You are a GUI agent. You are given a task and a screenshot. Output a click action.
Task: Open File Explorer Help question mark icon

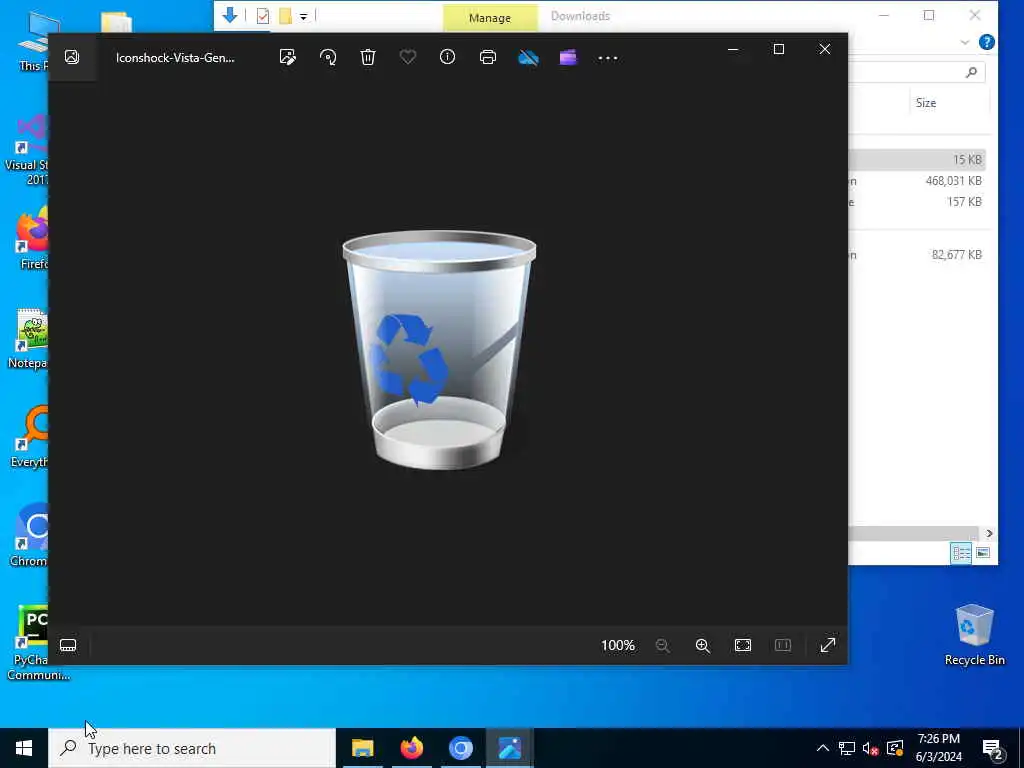coord(986,42)
